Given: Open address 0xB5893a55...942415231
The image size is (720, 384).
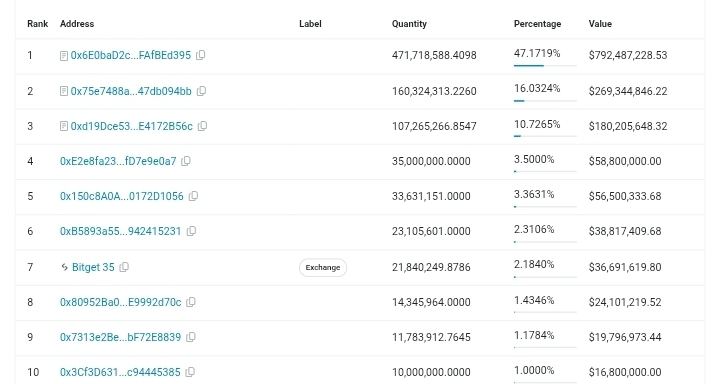Looking at the screenshot, I should [120, 231].
